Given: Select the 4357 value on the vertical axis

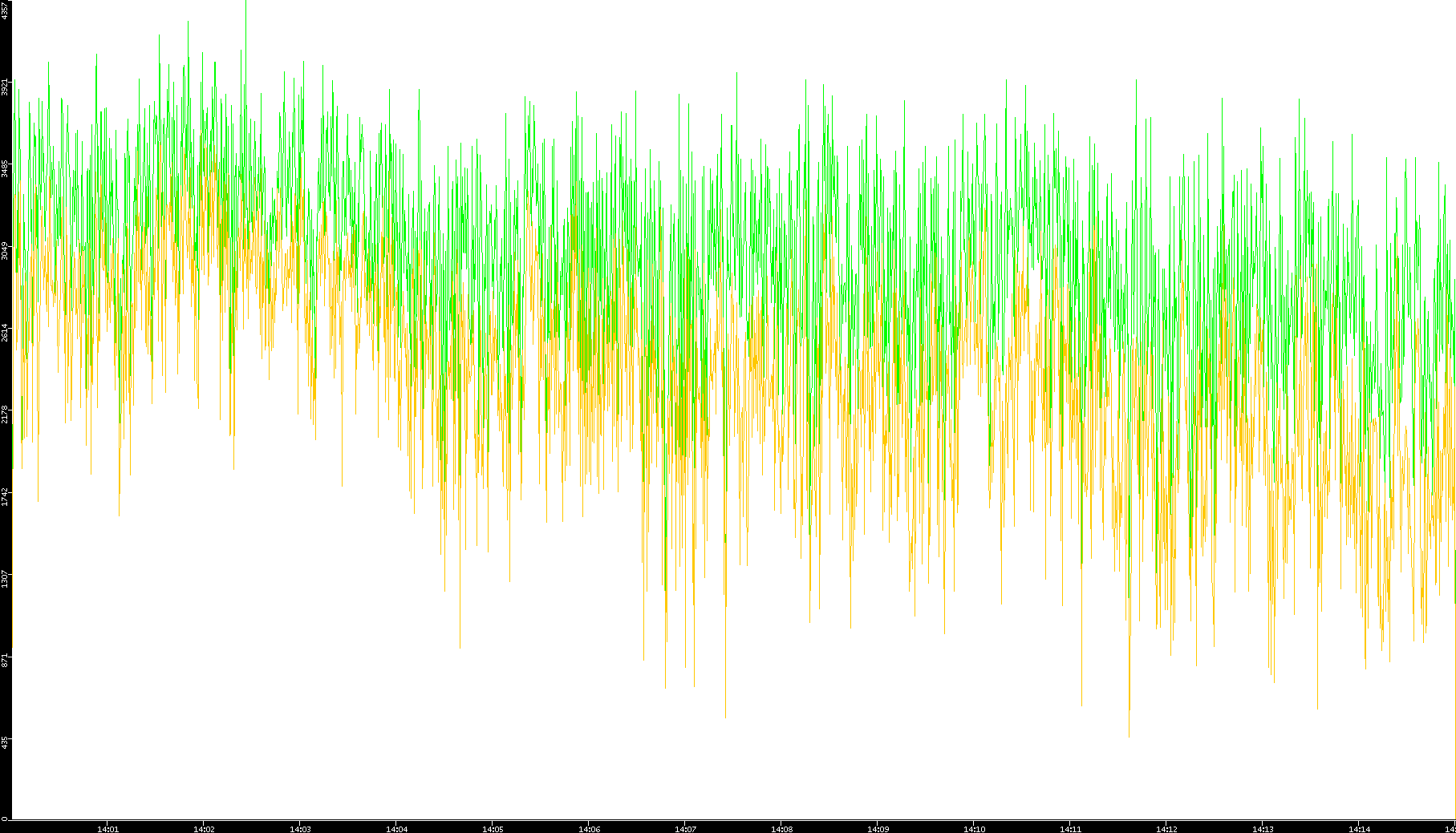Looking at the screenshot, I should 5,10.
